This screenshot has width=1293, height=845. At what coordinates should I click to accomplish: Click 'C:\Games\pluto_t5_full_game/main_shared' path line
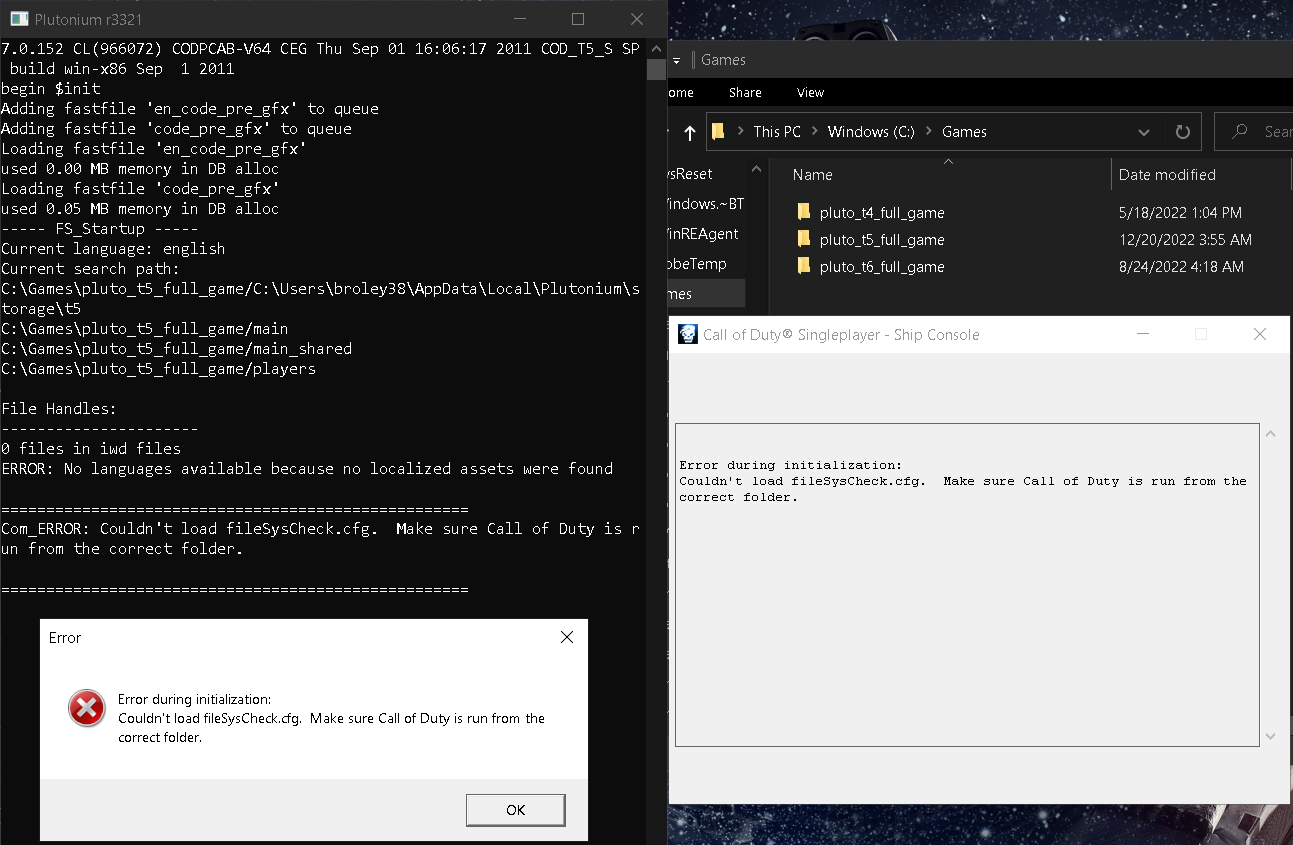coord(176,348)
